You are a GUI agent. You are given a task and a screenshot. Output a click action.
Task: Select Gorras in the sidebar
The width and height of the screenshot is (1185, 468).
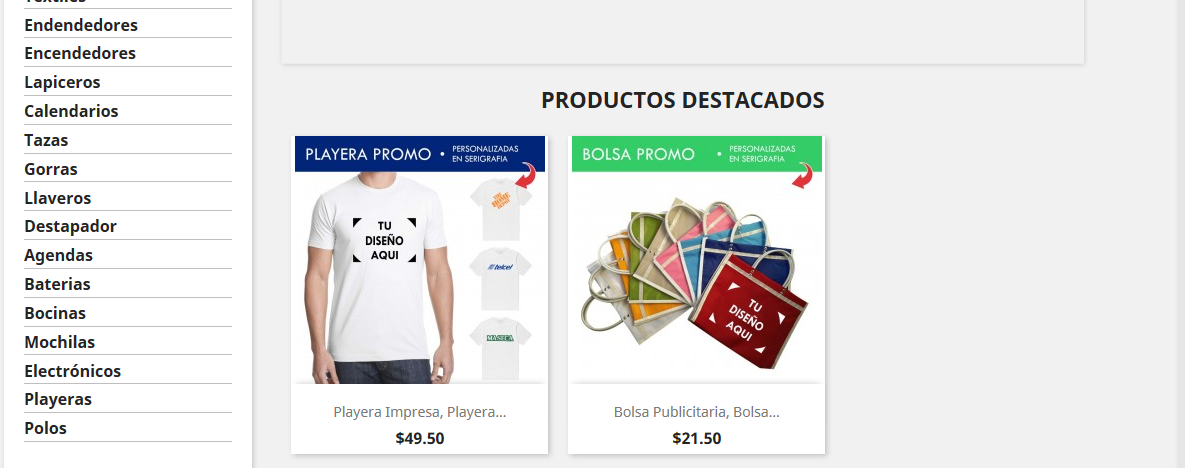51,169
